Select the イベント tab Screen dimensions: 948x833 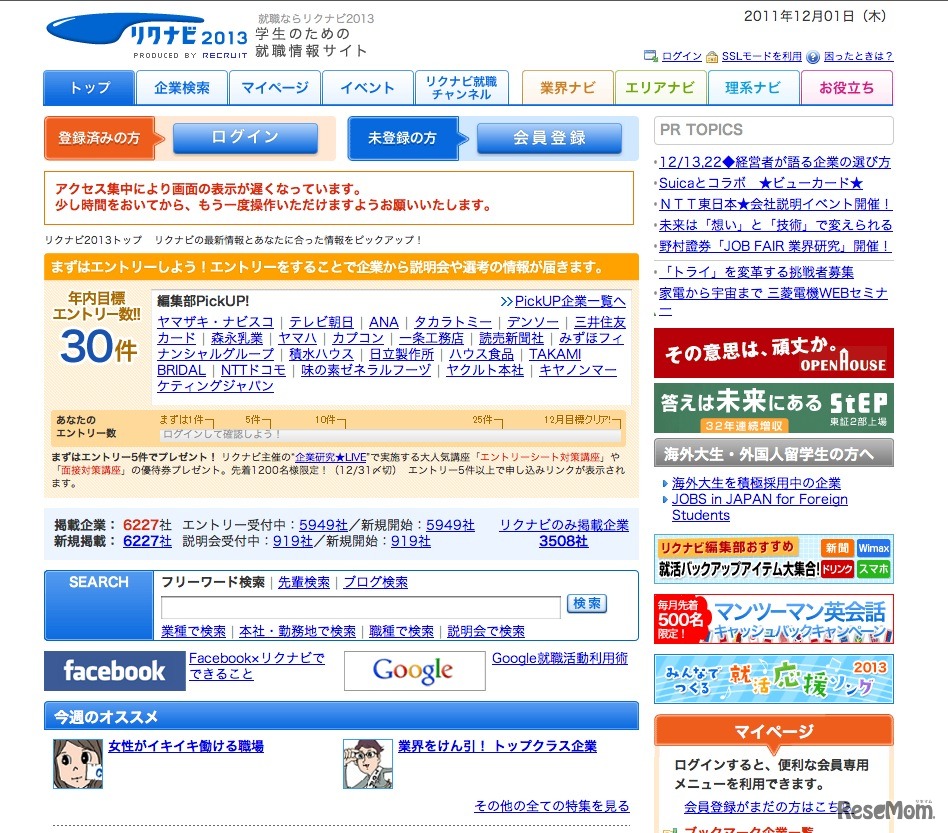[368, 88]
